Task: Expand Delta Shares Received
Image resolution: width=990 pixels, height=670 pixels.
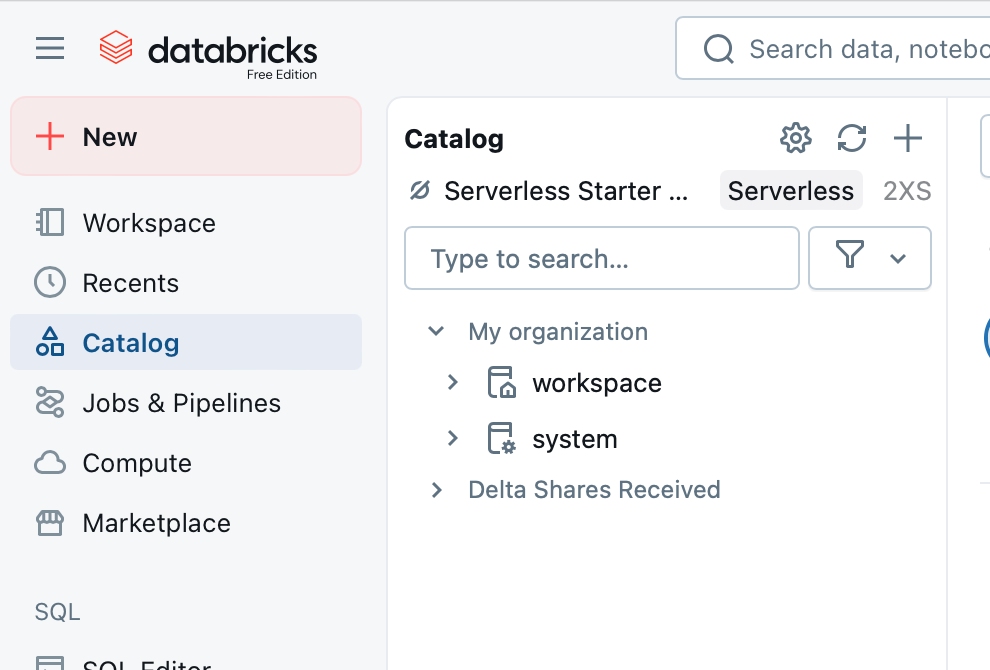Action: [436, 490]
